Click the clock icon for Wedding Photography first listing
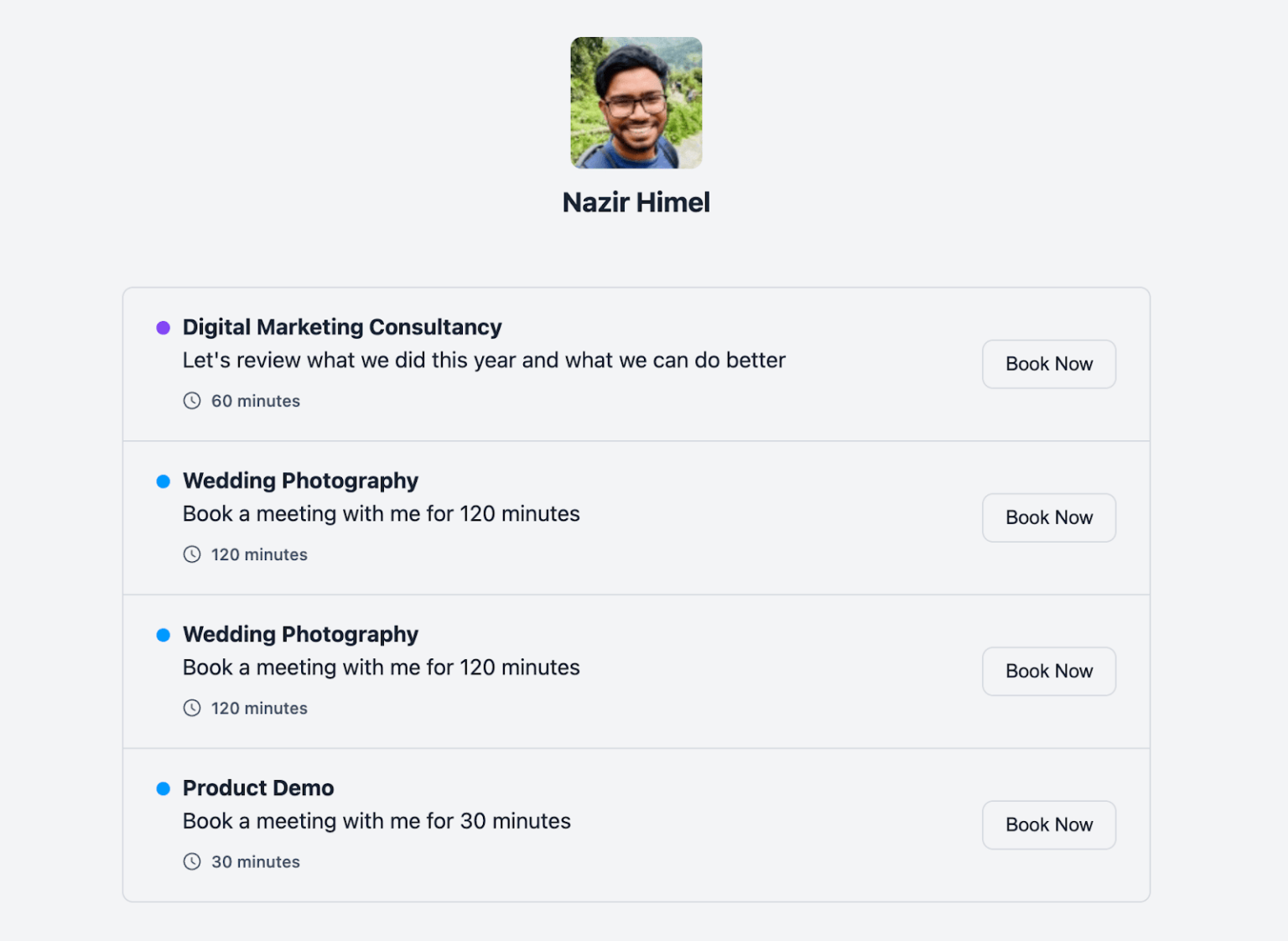The height and width of the screenshot is (941, 1288). pyautogui.click(x=192, y=554)
